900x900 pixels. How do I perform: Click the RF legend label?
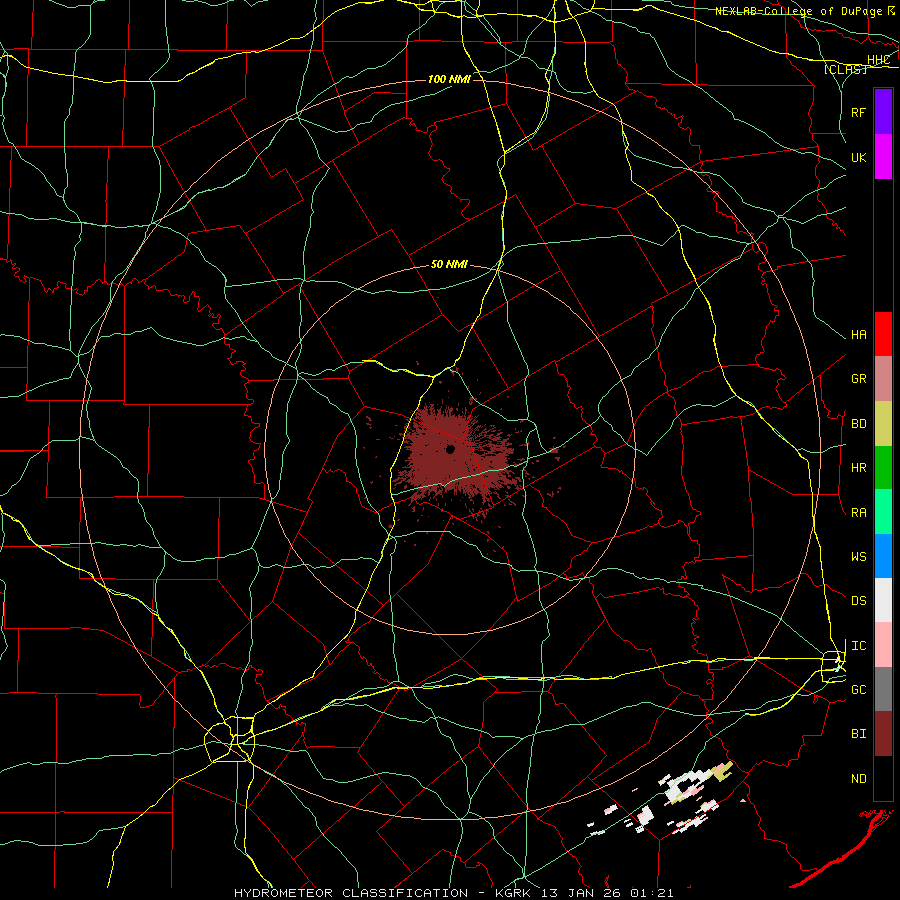tap(858, 113)
